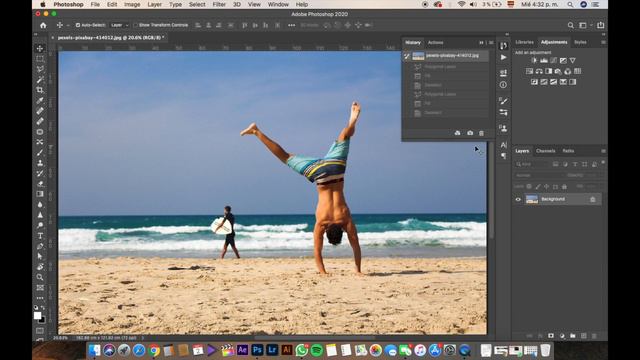The image size is (640, 360).
Task: Open the Layers panel menu
Action: (x=603, y=151)
